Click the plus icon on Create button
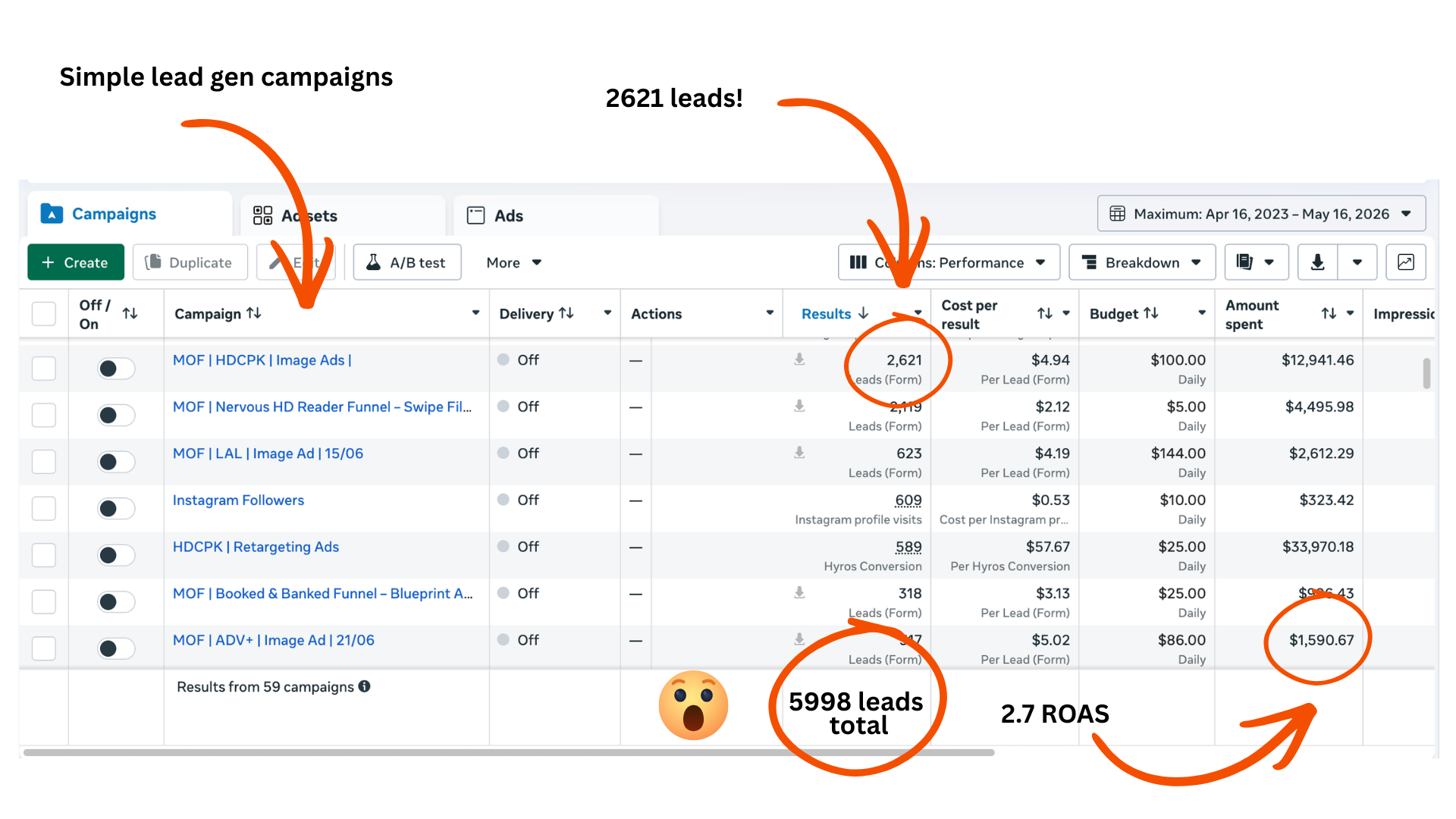The height and width of the screenshot is (819, 1456). (x=48, y=262)
